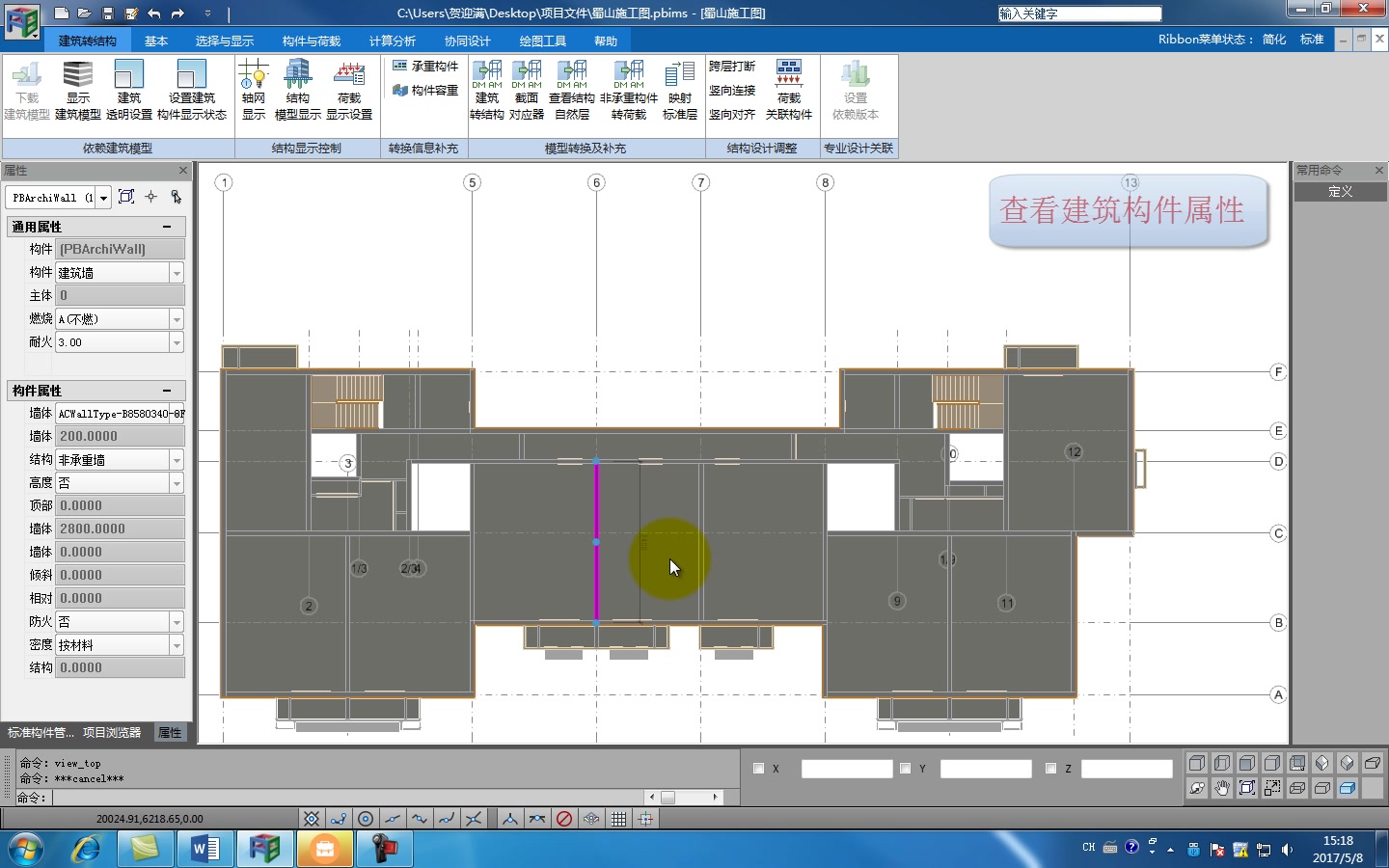Open 结构模型显示 structure model display
The image size is (1389, 868).
pos(297,90)
